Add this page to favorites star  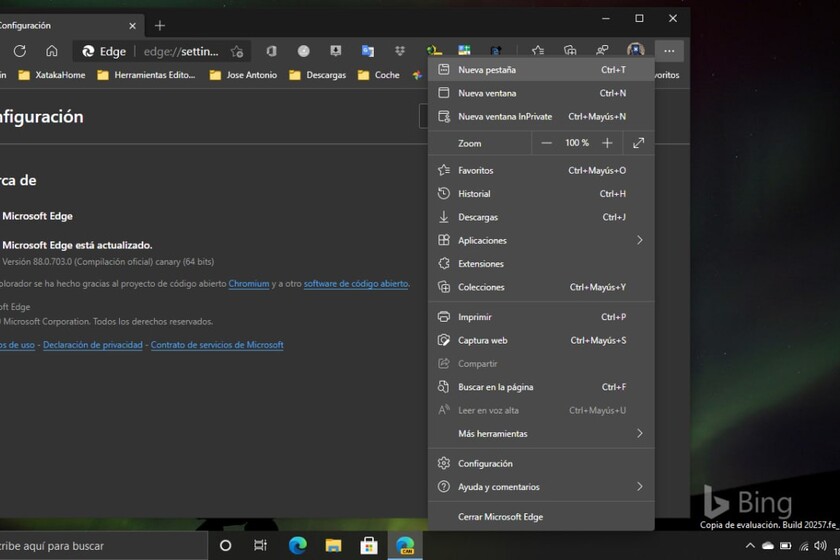[237, 51]
